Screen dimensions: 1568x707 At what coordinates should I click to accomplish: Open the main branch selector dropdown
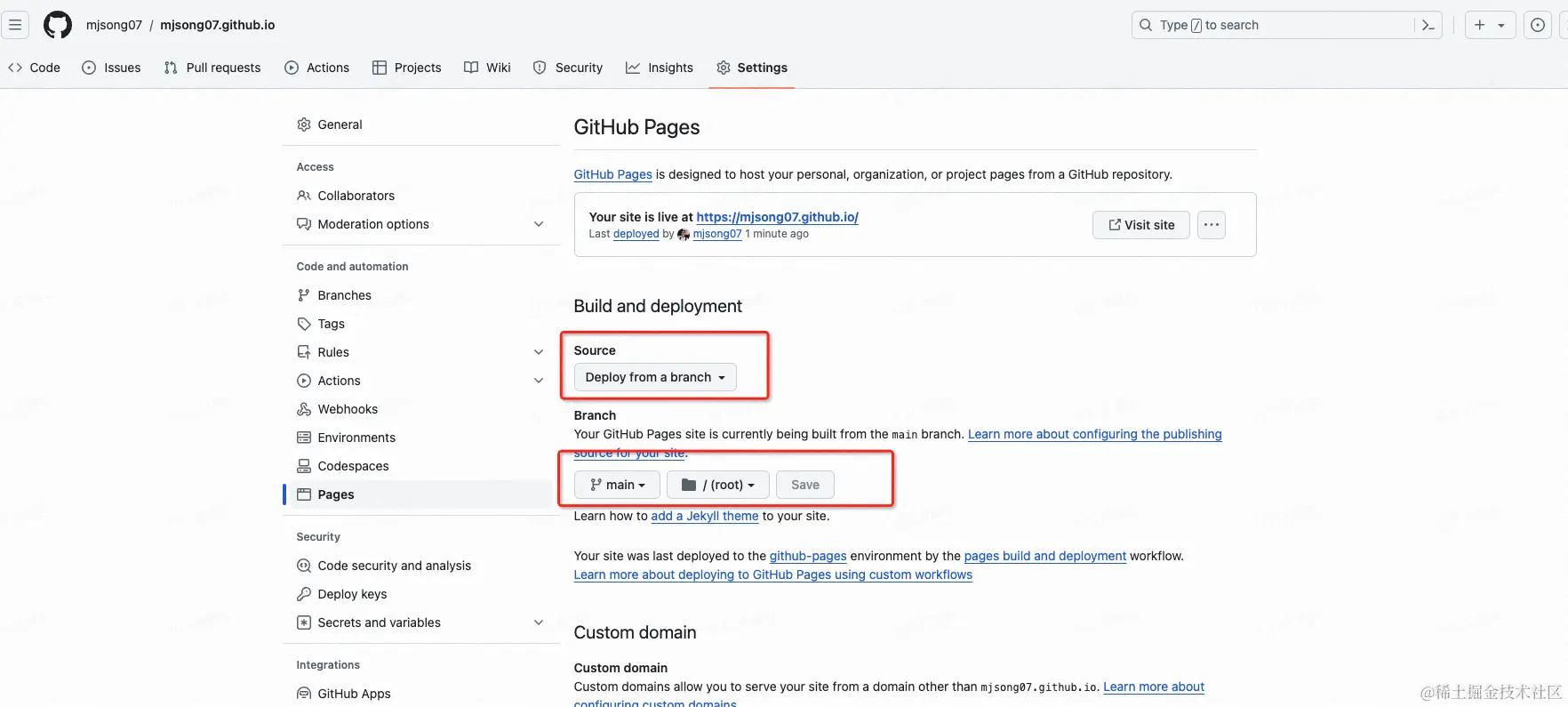coord(617,485)
